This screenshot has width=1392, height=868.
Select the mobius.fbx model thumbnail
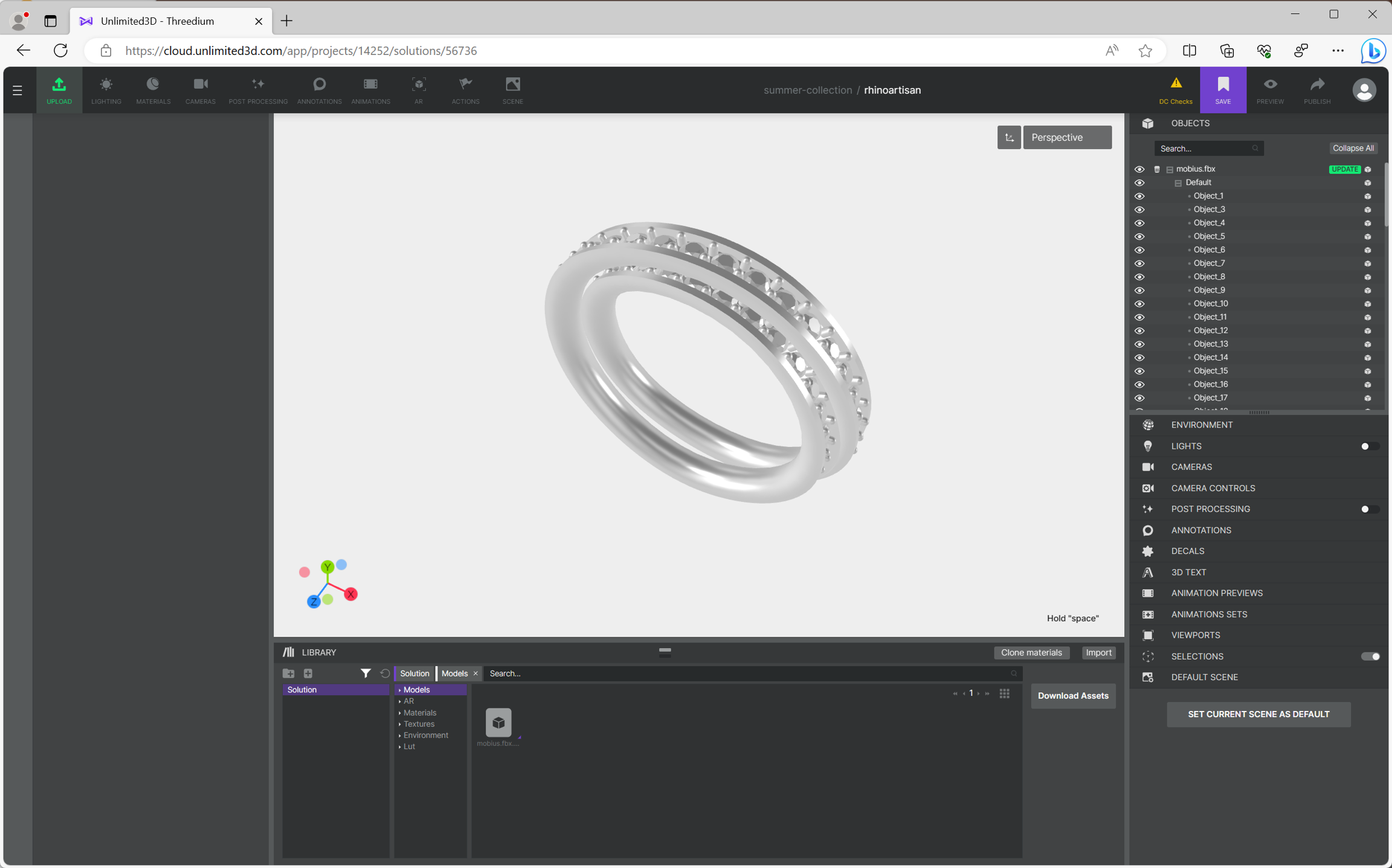(x=498, y=723)
